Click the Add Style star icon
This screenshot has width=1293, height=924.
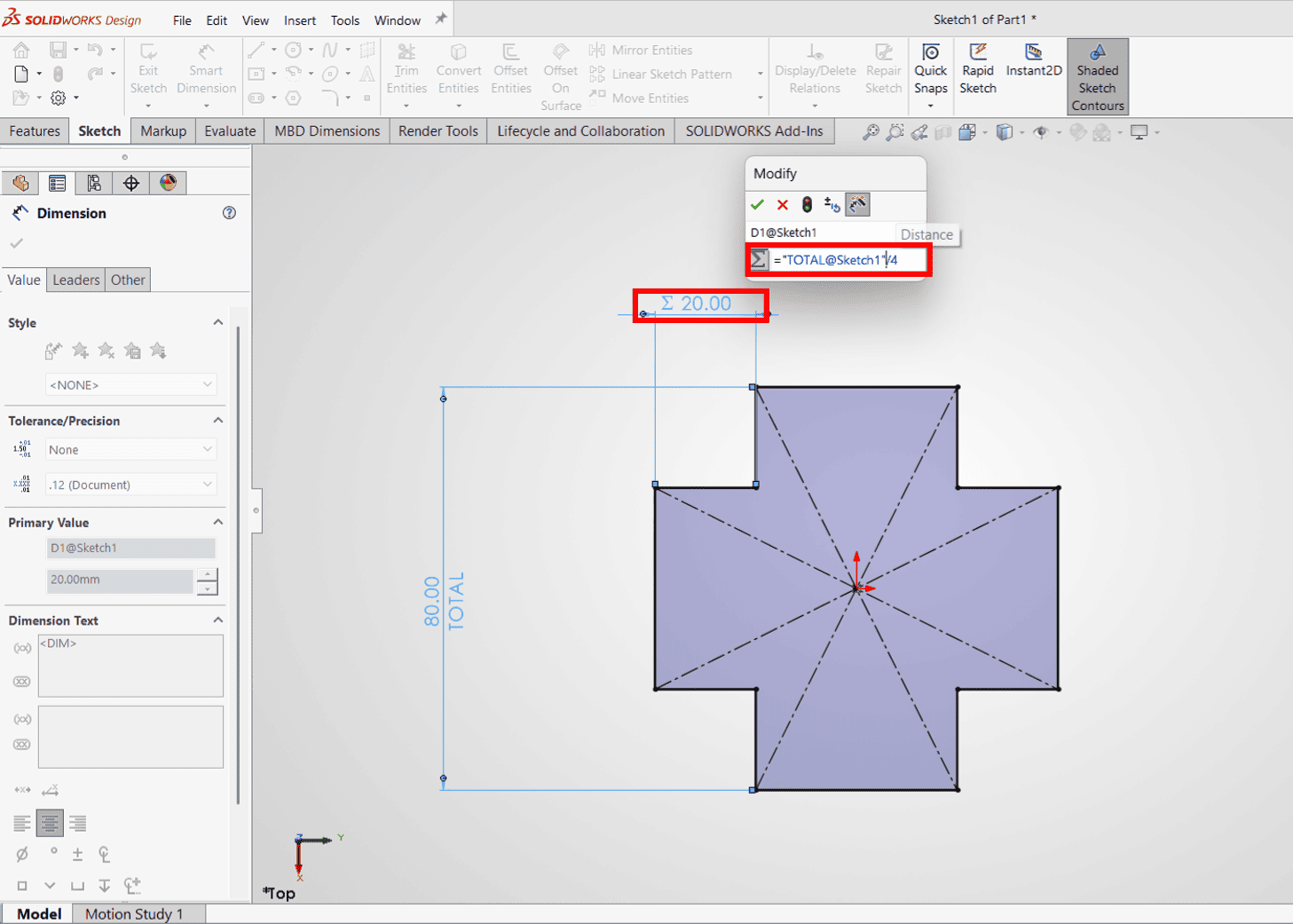(80, 351)
